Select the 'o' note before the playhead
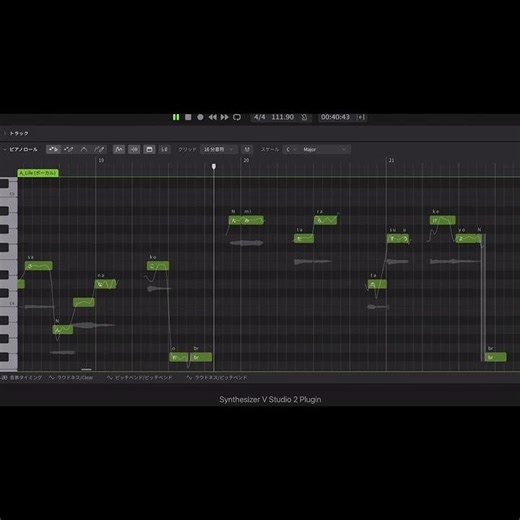The width and height of the screenshot is (520, 520). [x=179, y=357]
